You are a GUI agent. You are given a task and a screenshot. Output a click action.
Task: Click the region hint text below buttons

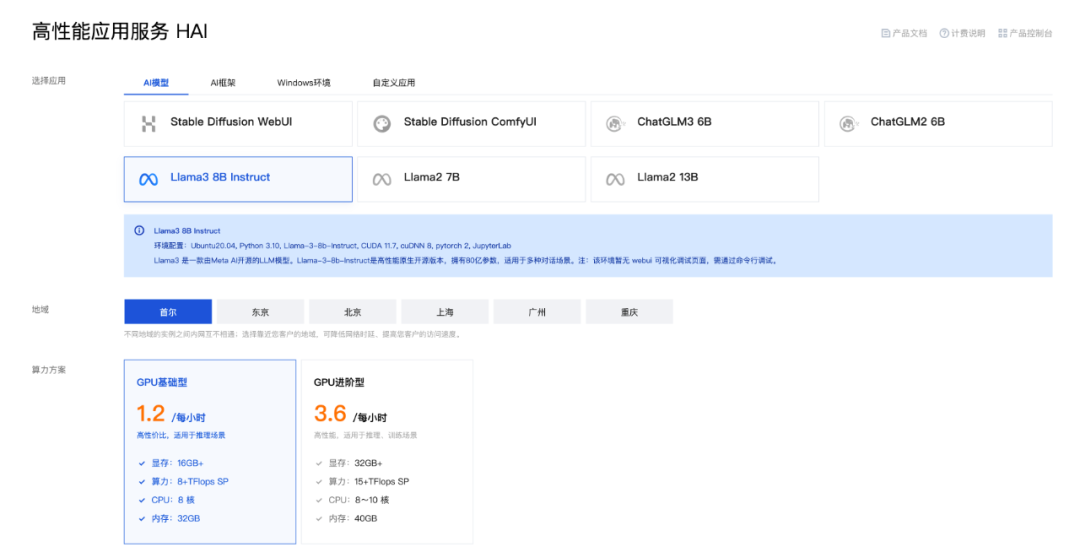coord(293,335)
